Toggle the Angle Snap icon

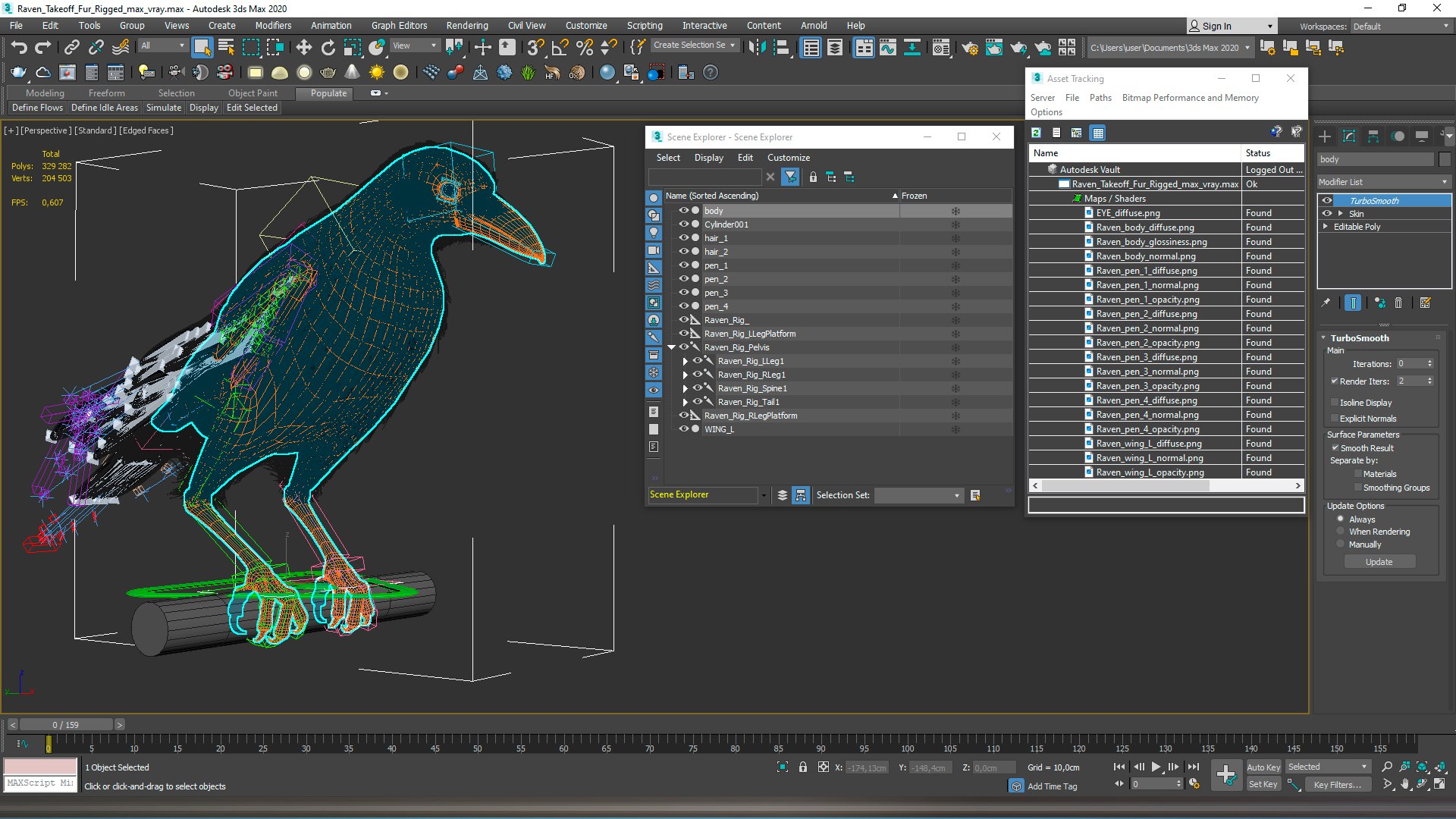click(560, 47)
